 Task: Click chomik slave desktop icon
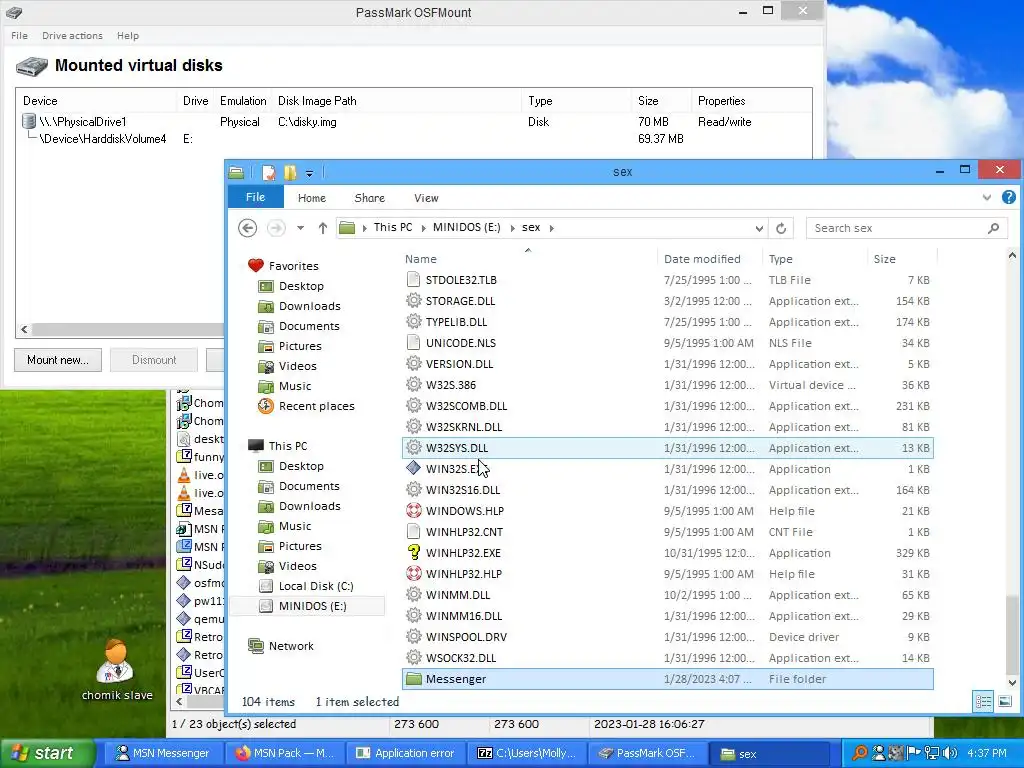coord(116,669)
